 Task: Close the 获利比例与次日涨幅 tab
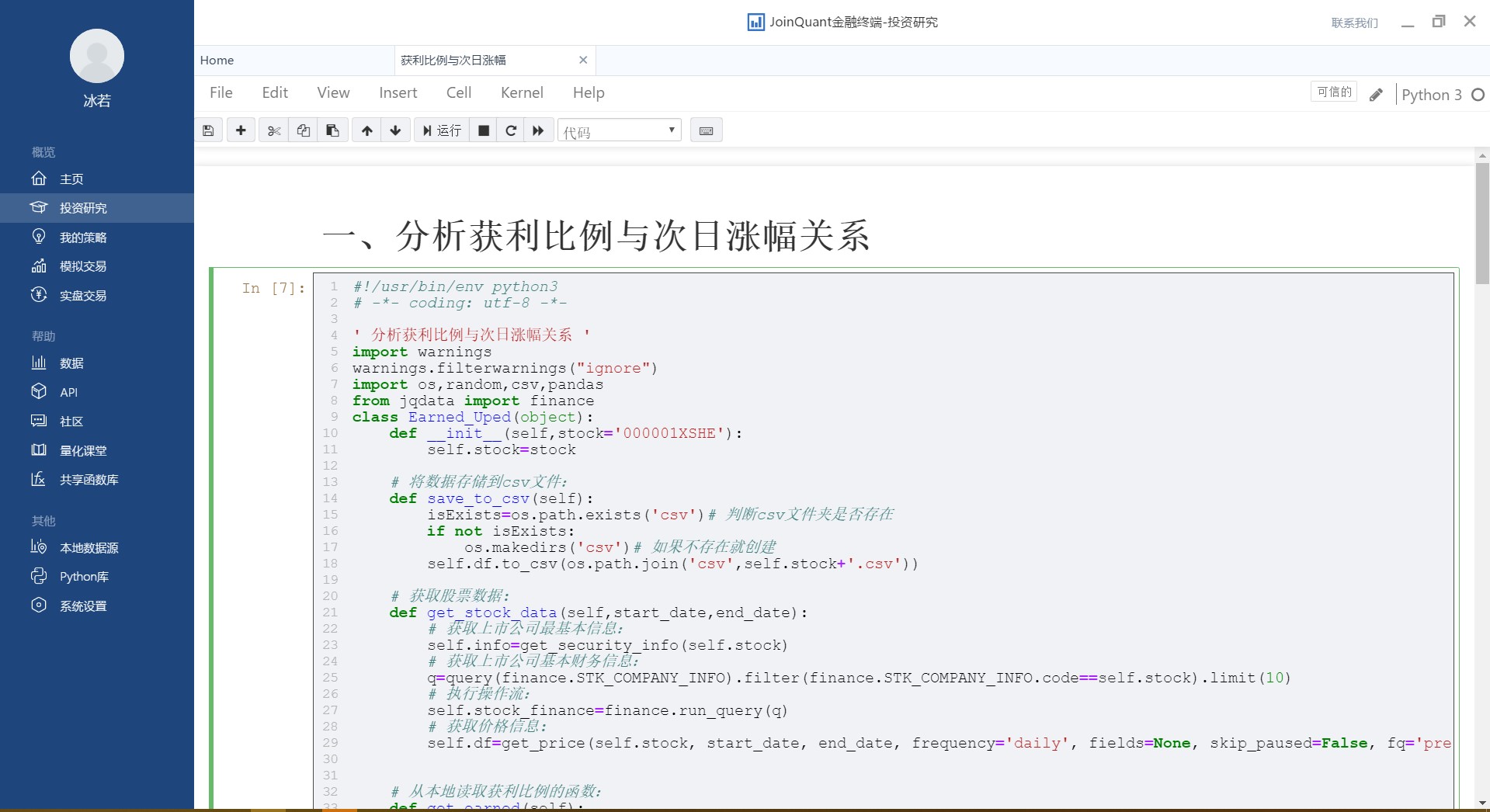[583, 60]
